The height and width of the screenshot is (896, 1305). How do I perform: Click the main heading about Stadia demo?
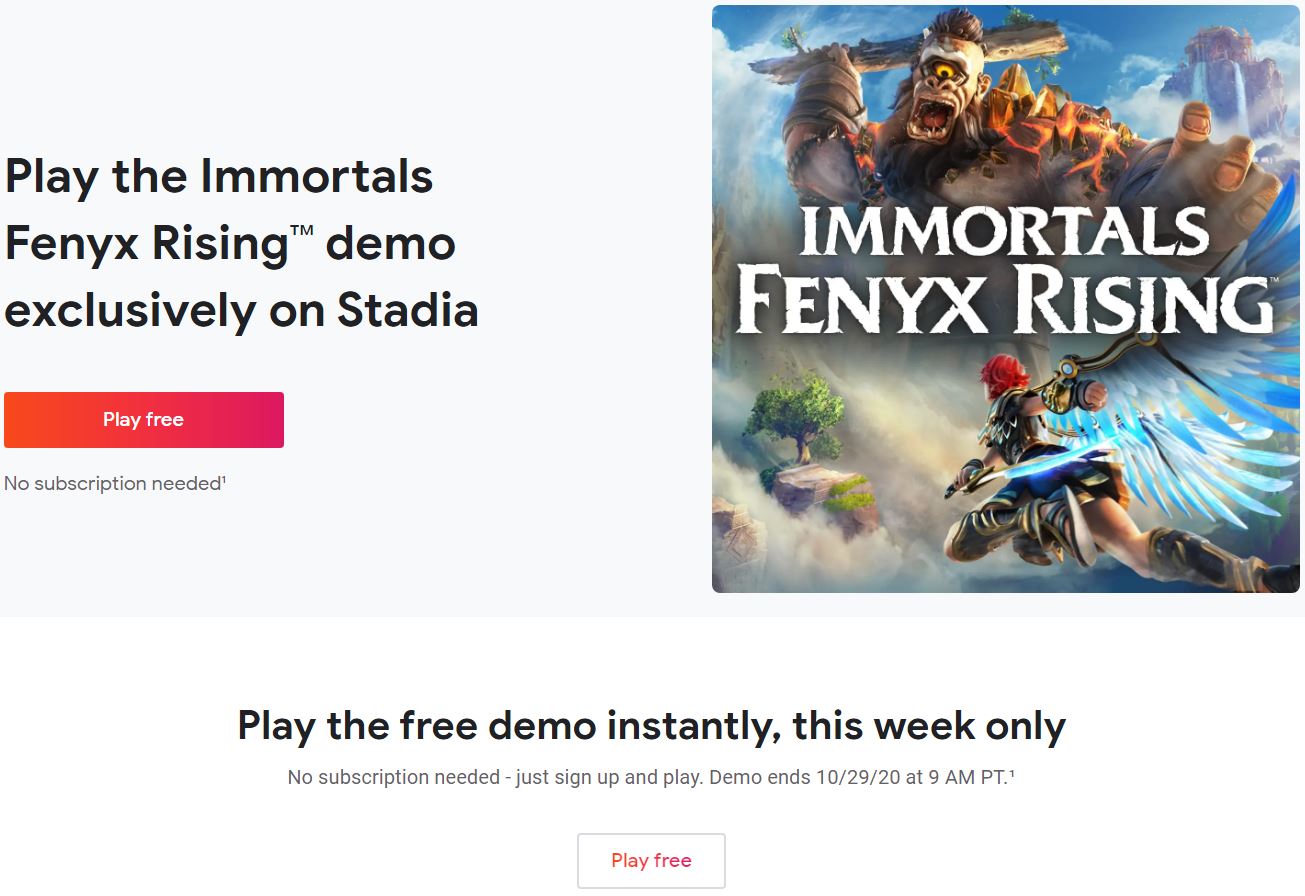pos(241,244)
